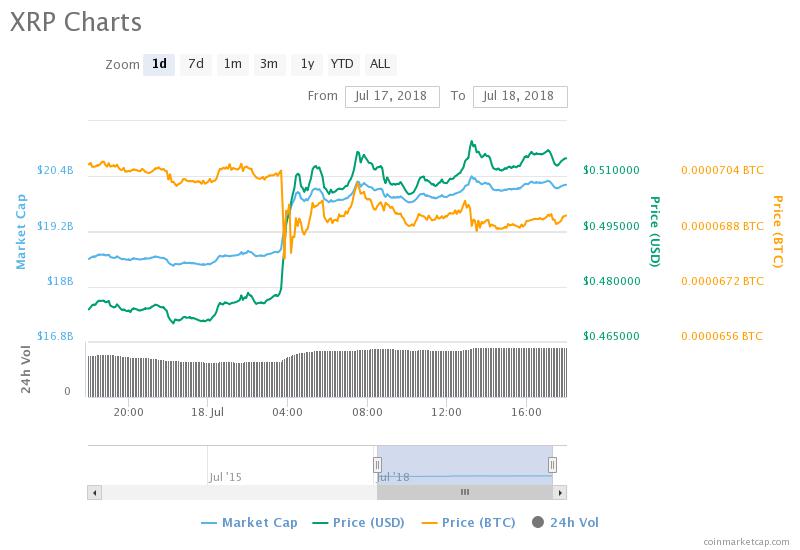
Task: Click the $0.495000 price axis label
Action: tap(611, 226)
